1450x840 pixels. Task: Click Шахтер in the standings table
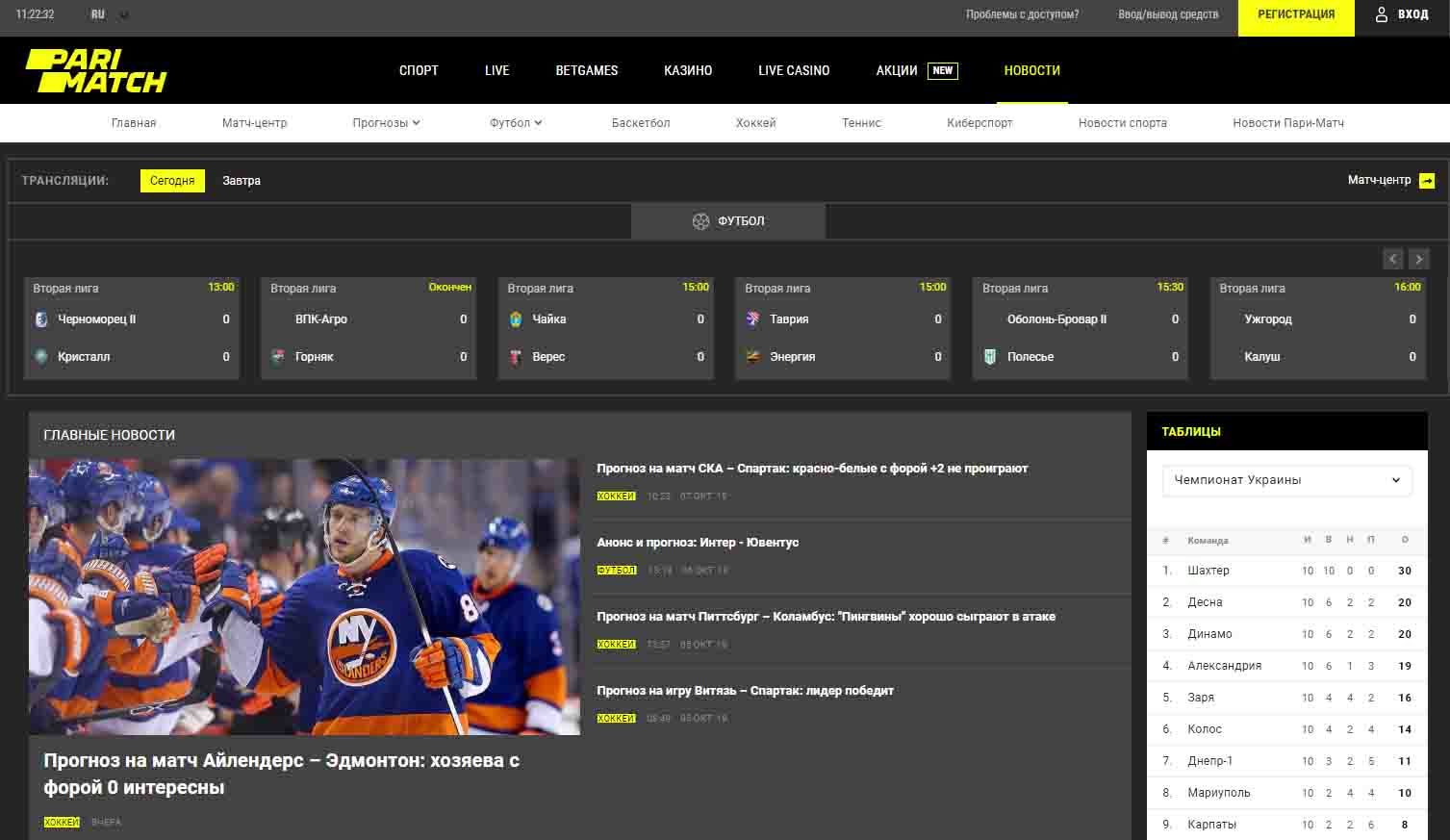(x=1208, y=571)
